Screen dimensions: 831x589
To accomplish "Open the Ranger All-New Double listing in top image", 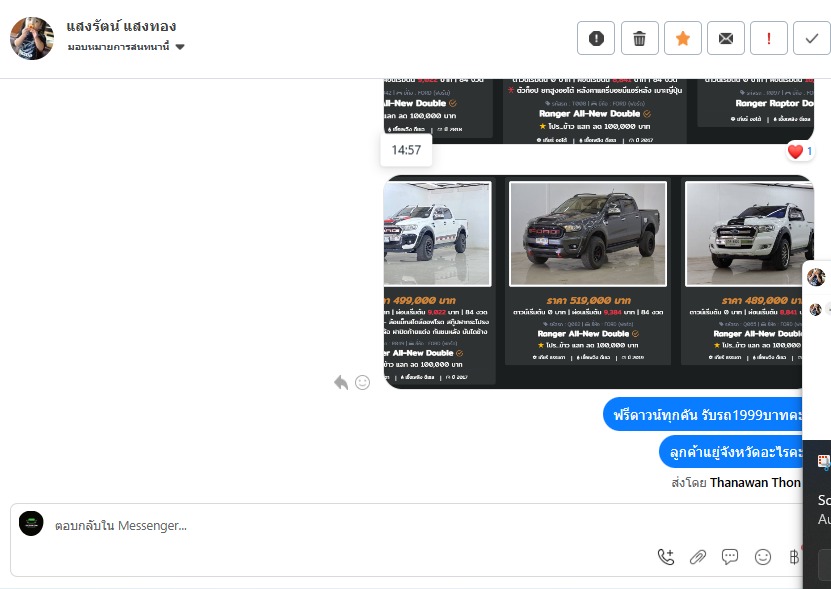I will click(595, 111).
